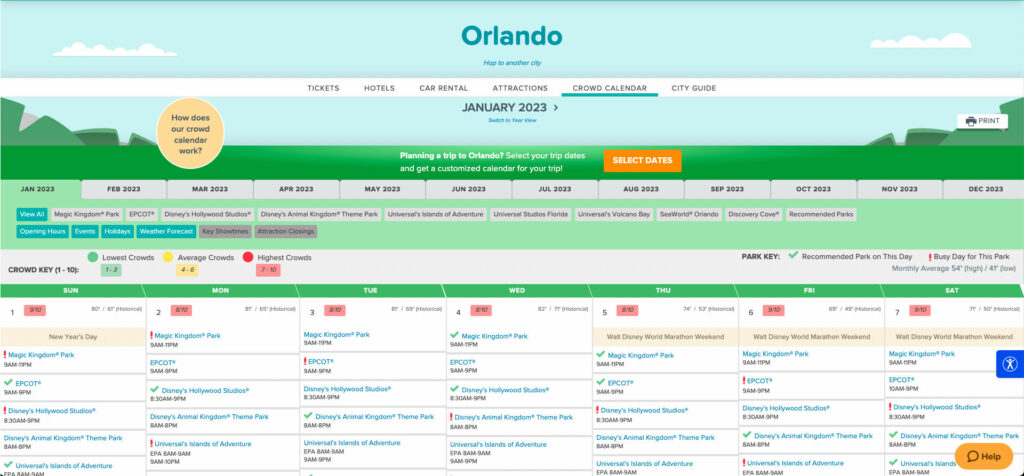The width and height of the screenshot is (1024, 476).
Task: Open the Tickets menu
Action: pos(323,88)
